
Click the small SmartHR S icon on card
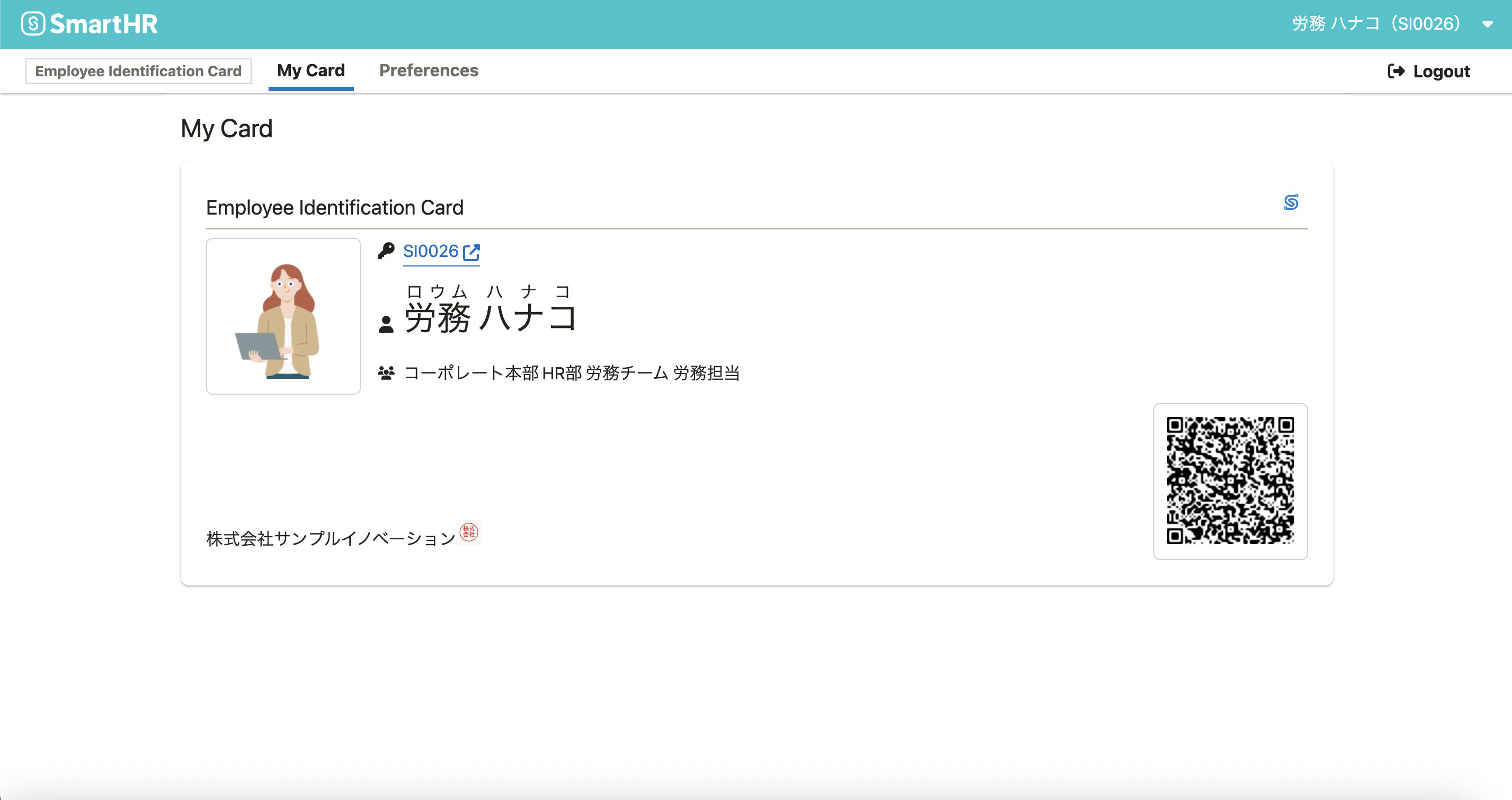1291,202
